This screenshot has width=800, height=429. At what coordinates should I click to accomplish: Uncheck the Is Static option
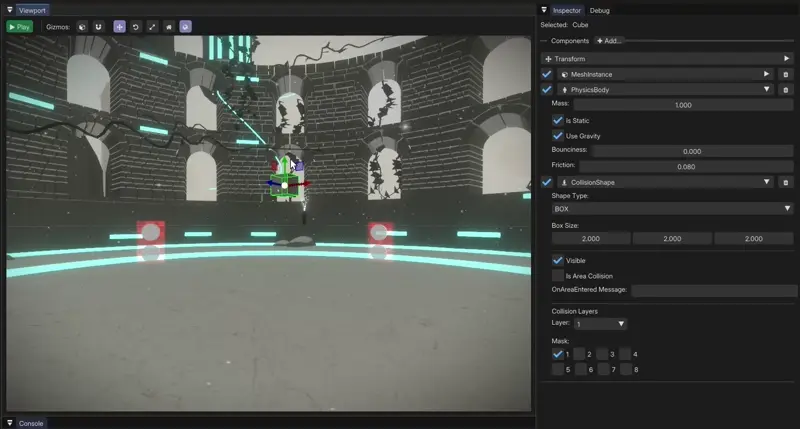click(x=558, y=121)
